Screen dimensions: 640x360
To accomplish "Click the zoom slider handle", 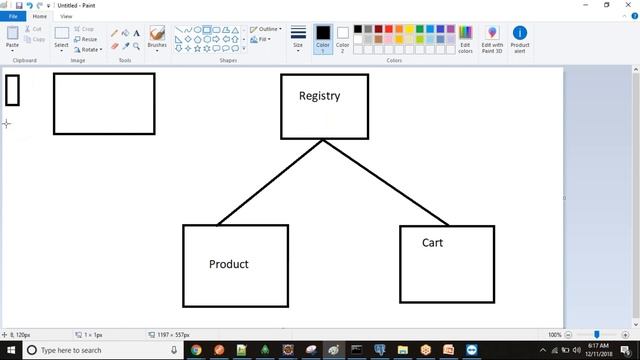I will [x=597, y=335].
